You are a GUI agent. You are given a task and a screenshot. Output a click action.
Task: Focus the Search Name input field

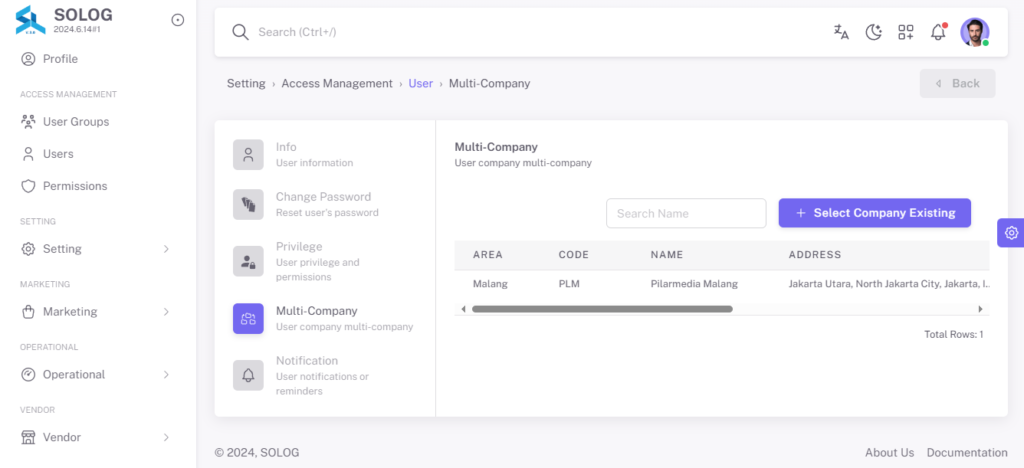(x=686, y=213)
